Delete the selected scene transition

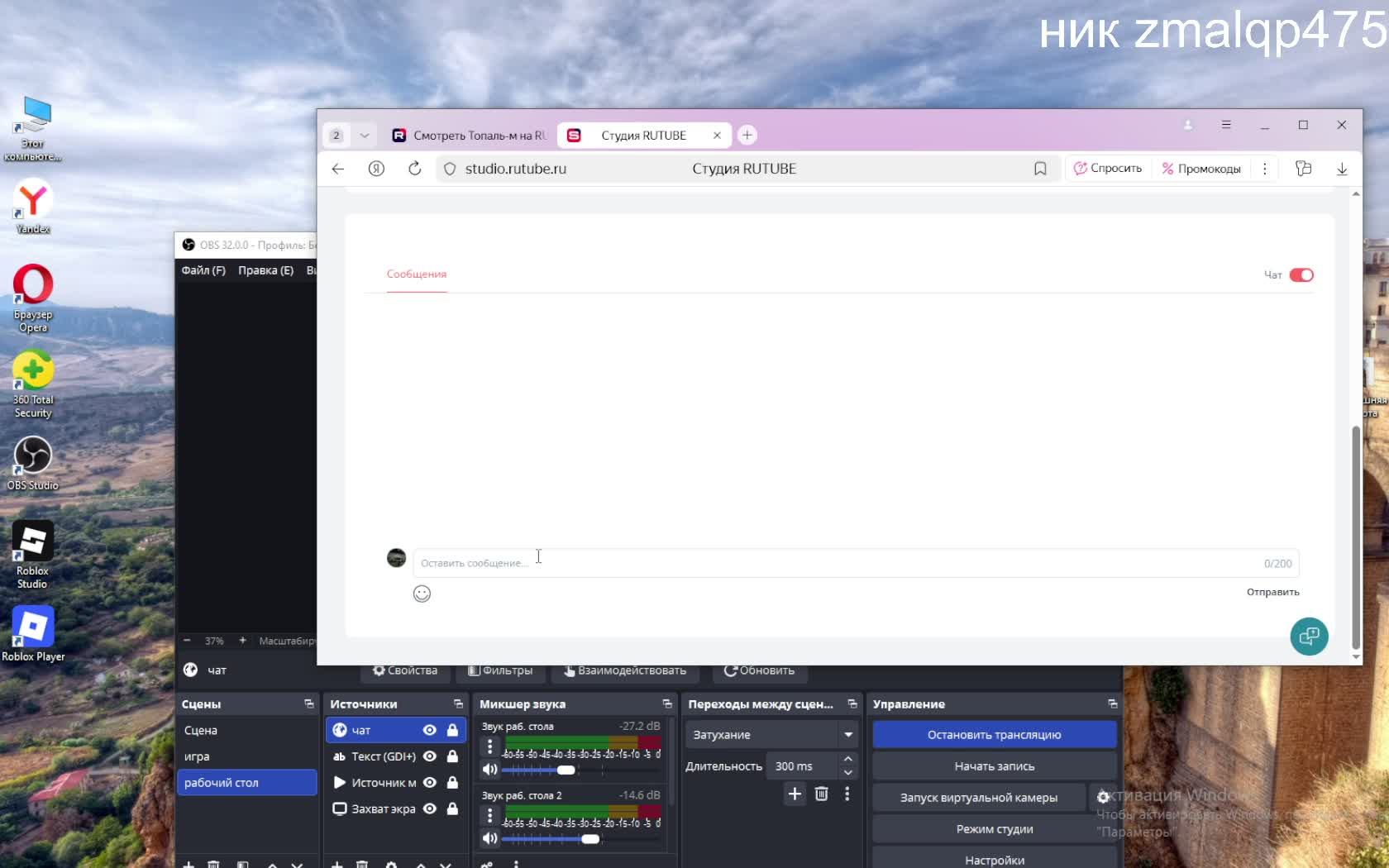tap(821, 794)
